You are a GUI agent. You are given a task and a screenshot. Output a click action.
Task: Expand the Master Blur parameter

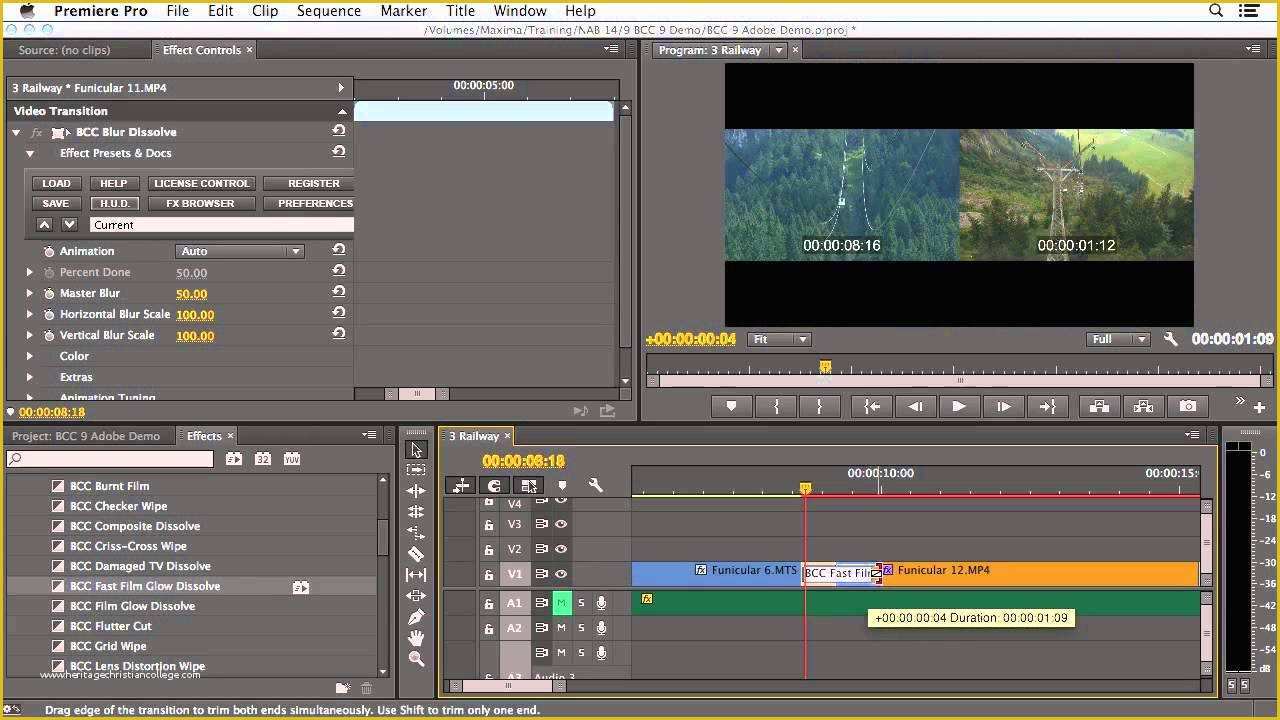pos(30,293)
